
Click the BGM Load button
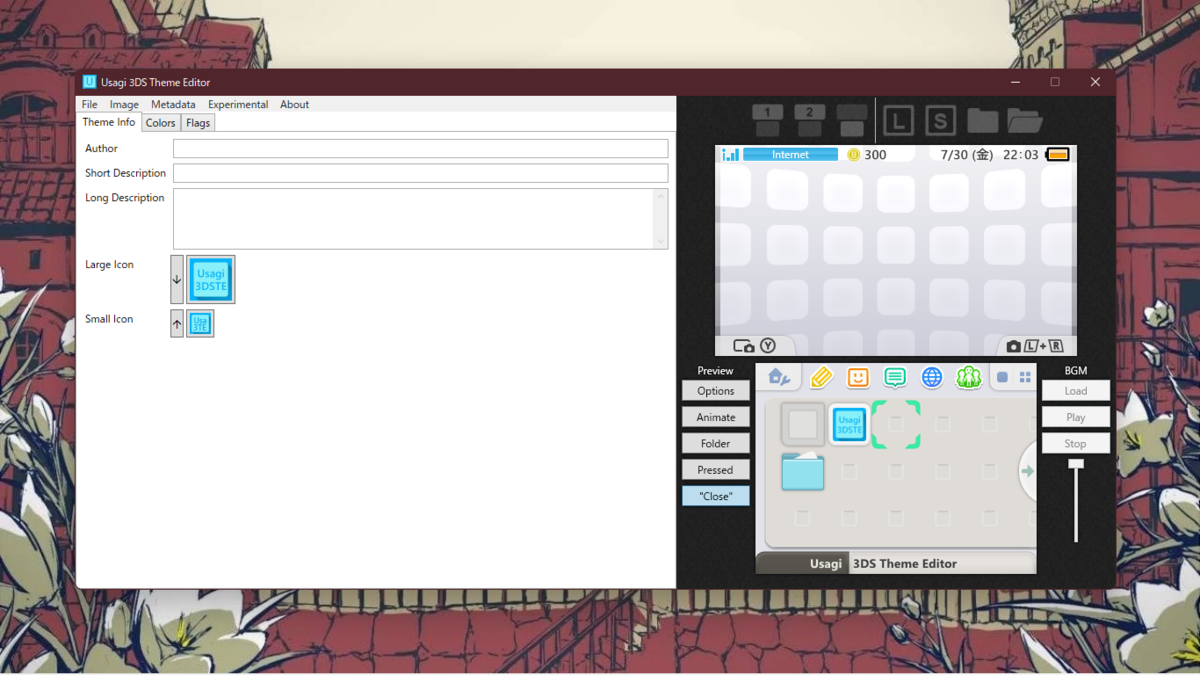1076,391
